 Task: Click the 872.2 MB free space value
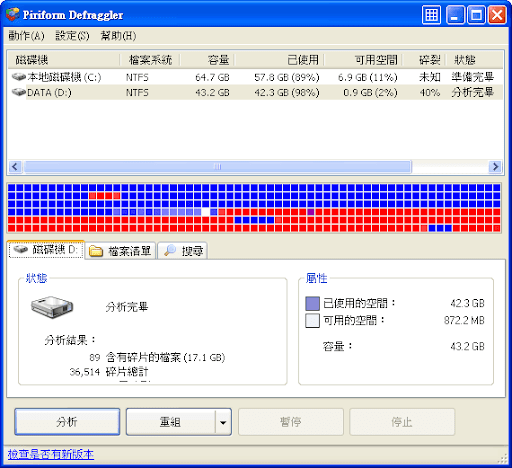(x=464, y=320)
